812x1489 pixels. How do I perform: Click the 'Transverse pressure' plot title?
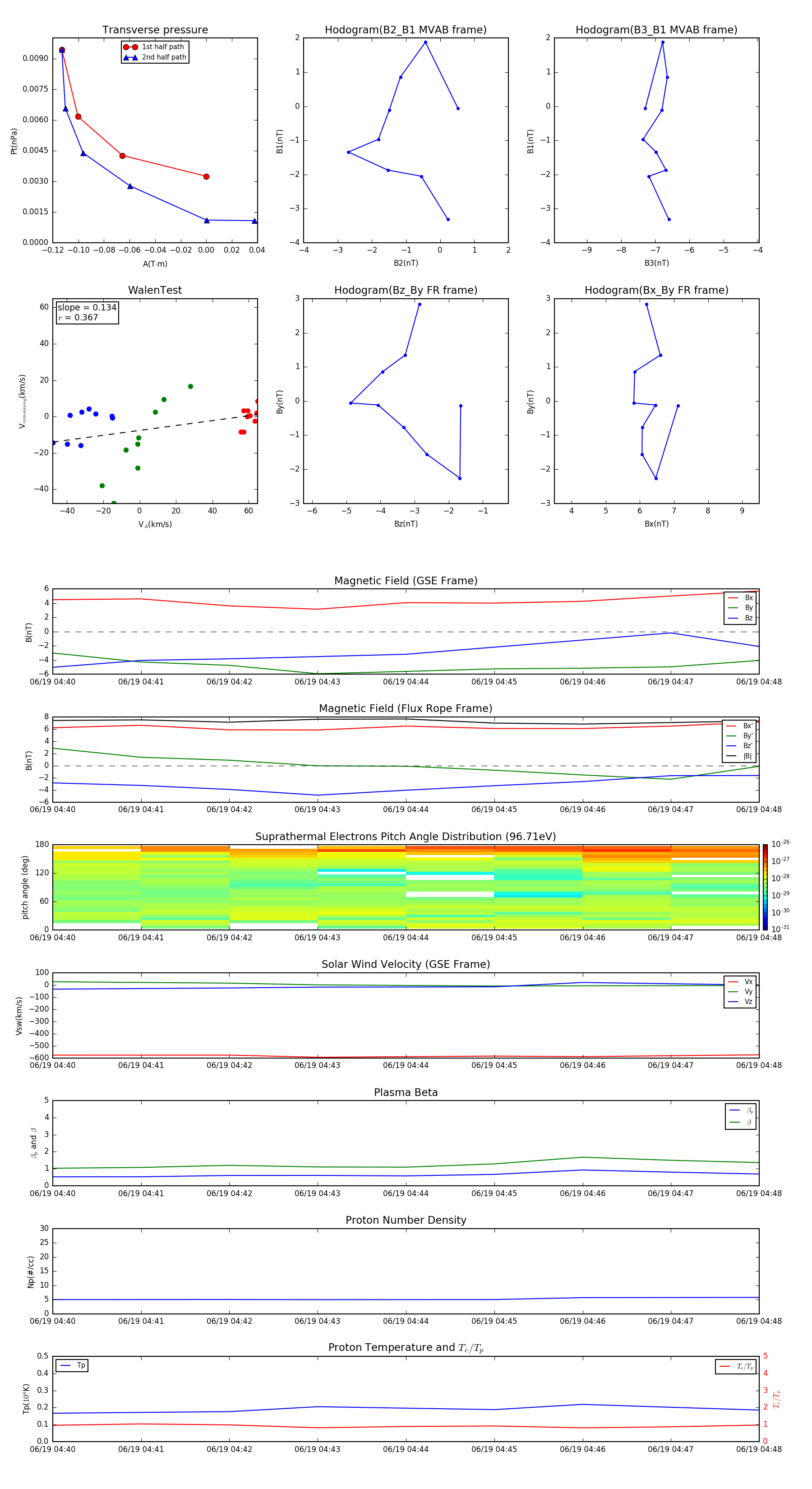tap(155, 30)
